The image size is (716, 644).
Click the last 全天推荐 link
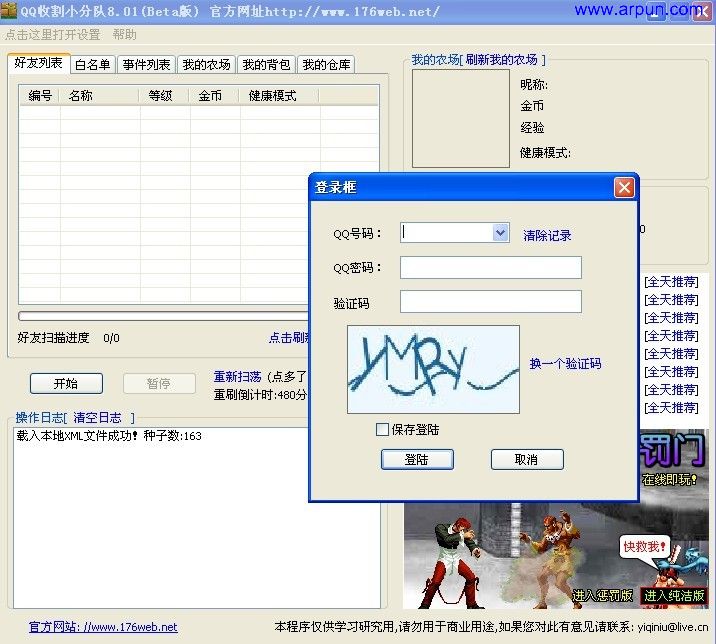pos(671,407)
